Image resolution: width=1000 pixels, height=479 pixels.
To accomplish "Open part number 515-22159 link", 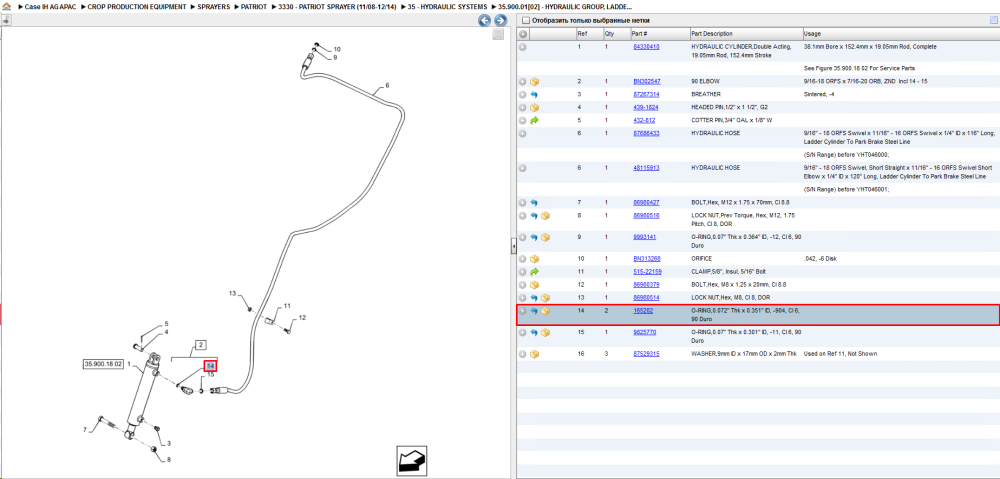I will tap(647, 272).
